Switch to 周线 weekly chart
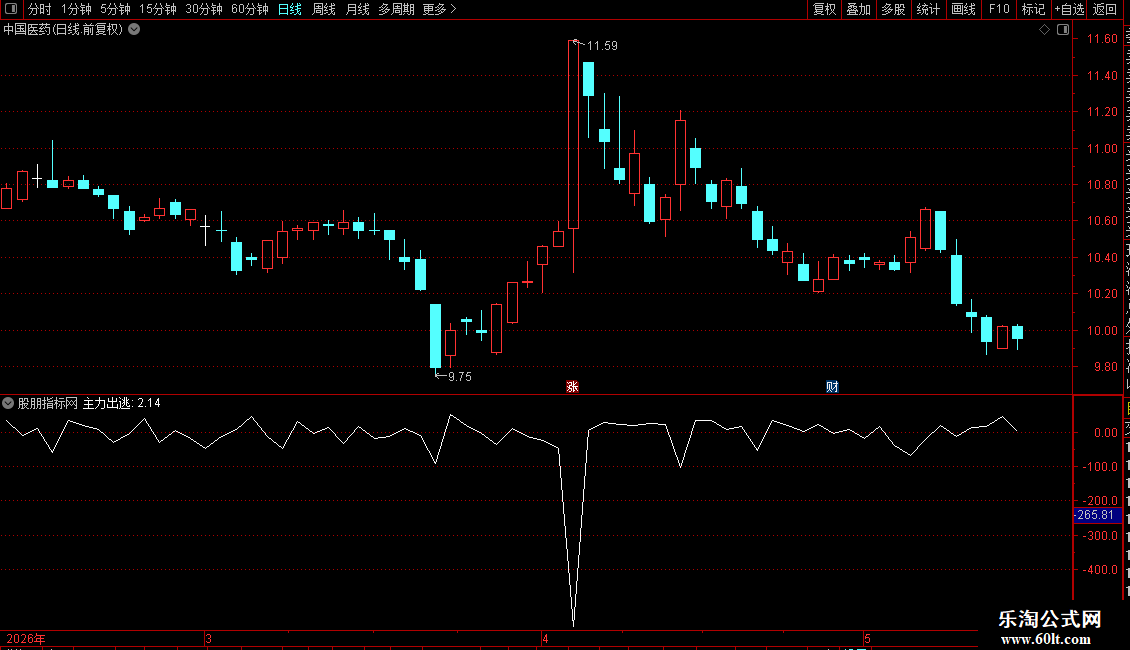Viewport: 1130px width, 650px height. coord(324,9)
